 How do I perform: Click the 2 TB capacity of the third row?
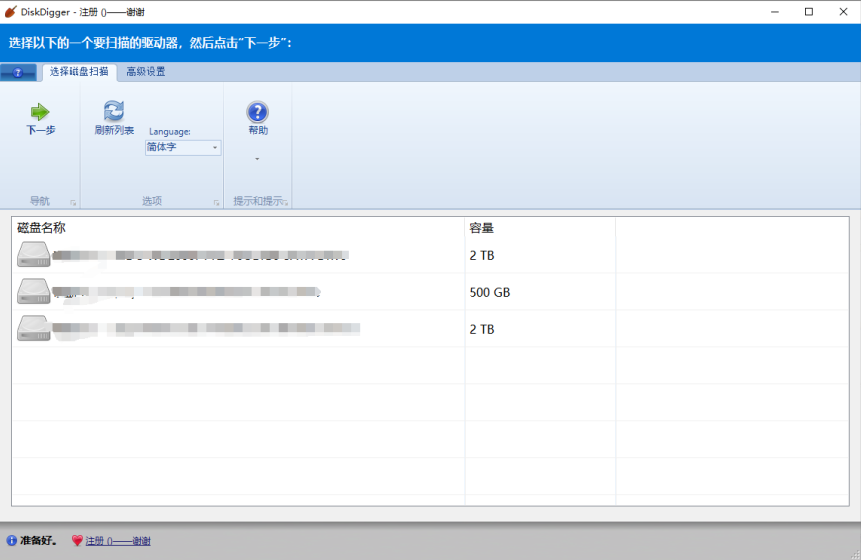tap(482, 329)
